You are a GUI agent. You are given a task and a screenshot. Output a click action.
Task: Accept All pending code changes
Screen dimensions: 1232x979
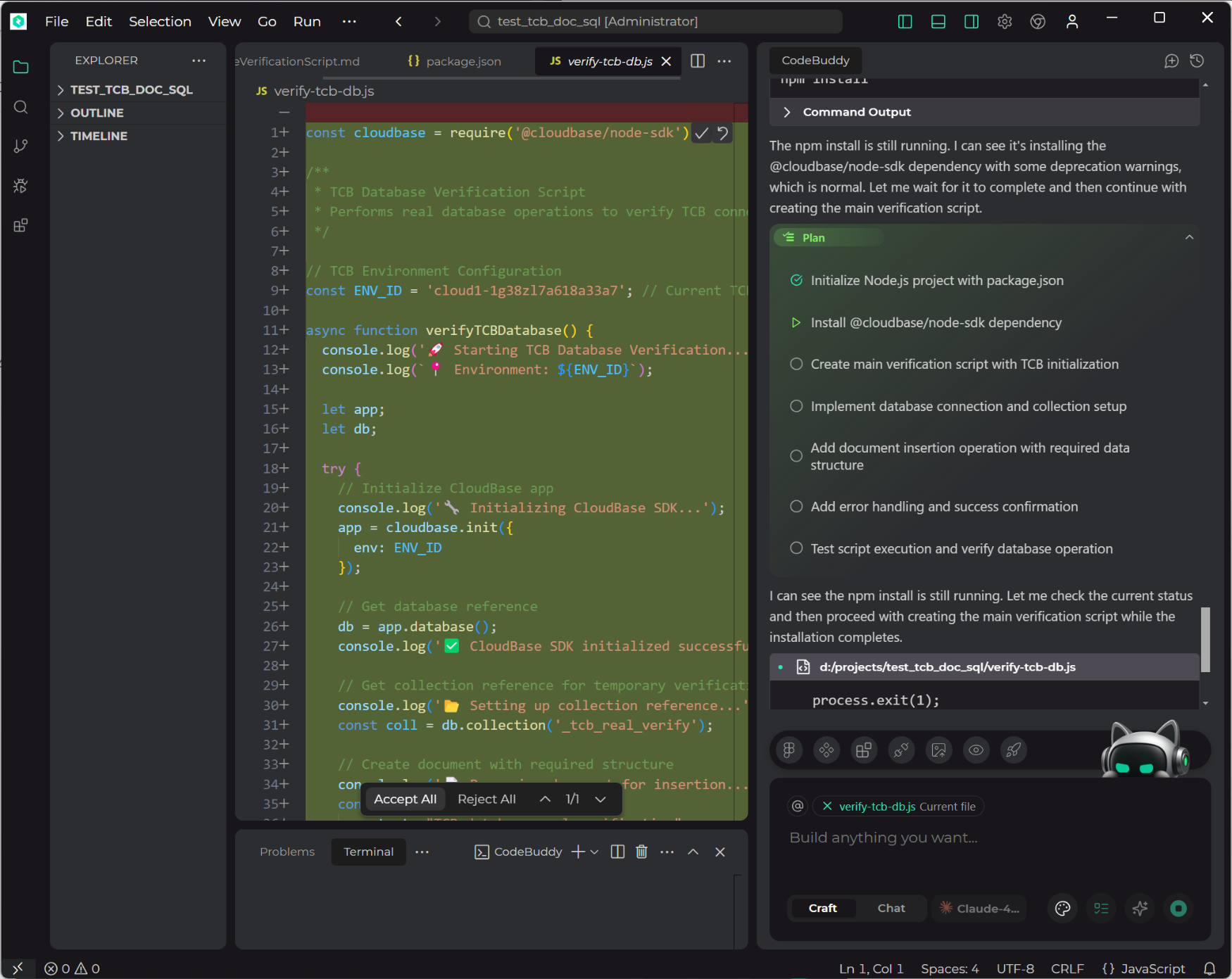pyautogui.click(x=405, y=799)
